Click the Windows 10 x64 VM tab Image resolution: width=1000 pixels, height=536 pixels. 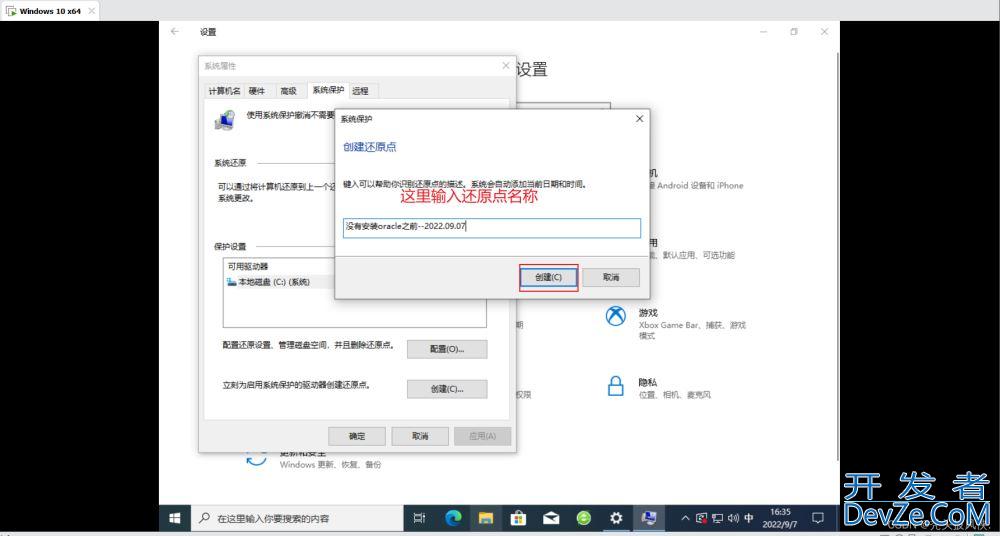point(50,11)
